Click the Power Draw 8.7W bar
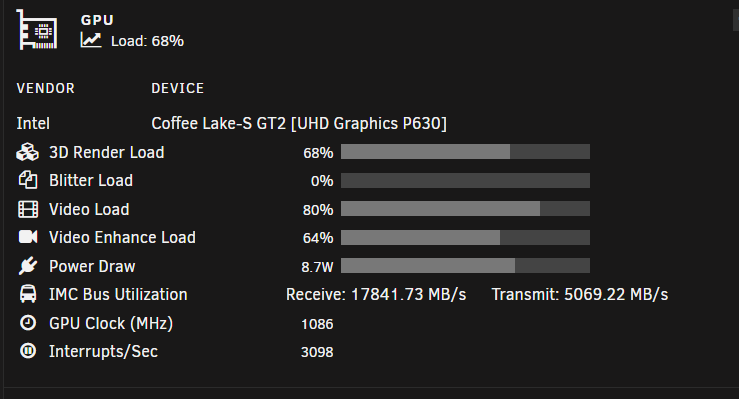The image size is (739, 399). [465, 265]
